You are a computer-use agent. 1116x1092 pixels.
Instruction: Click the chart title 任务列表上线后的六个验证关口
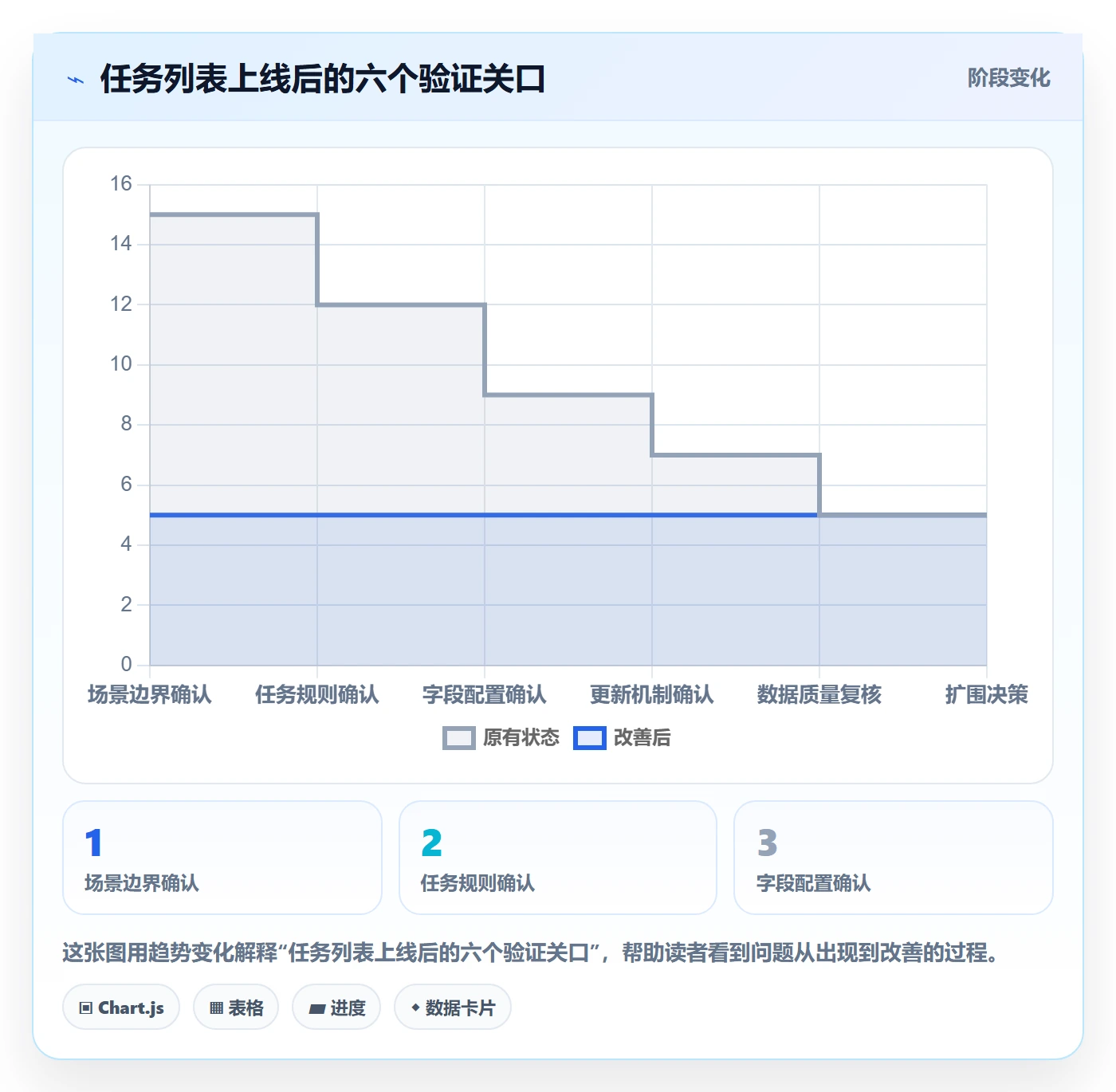[323, 79]
